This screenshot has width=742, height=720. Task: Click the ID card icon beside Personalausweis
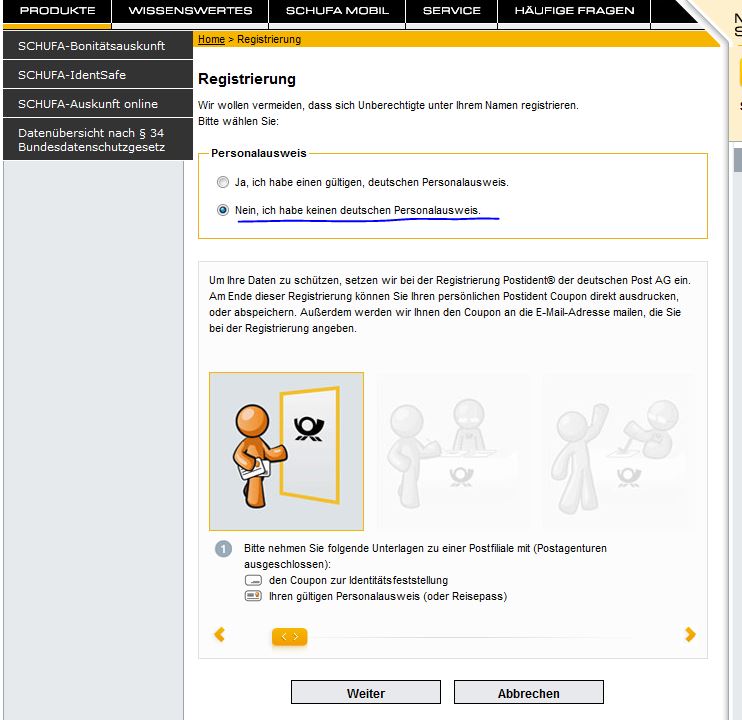[253, 596]
